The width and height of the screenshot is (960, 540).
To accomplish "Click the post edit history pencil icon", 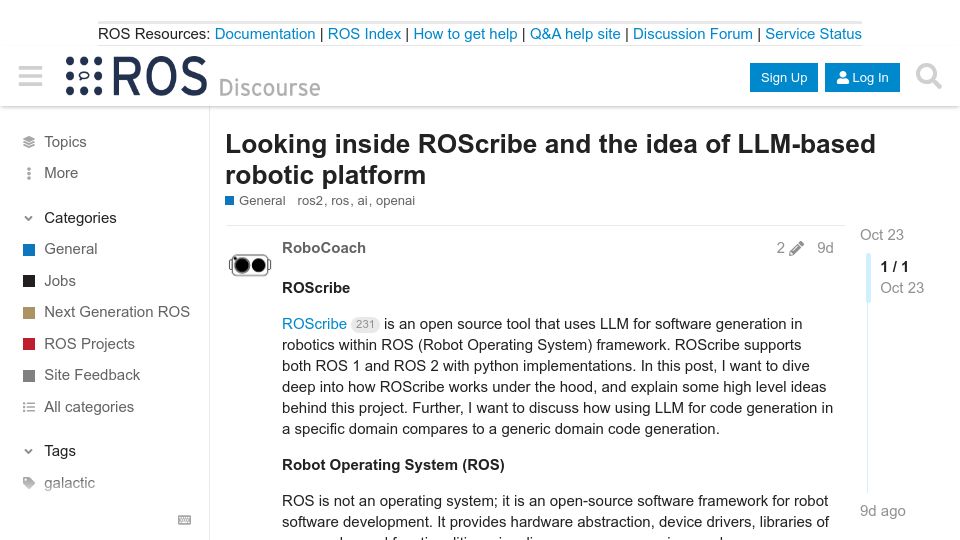I will (796, 248).
